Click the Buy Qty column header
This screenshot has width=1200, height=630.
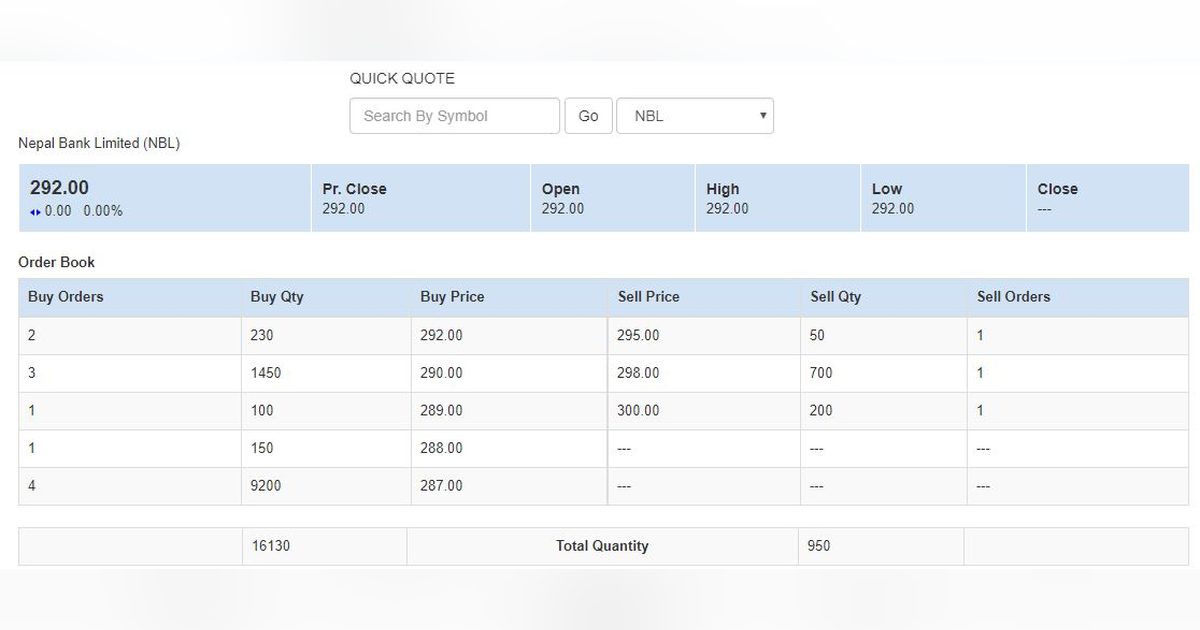(x=277, y=297)
